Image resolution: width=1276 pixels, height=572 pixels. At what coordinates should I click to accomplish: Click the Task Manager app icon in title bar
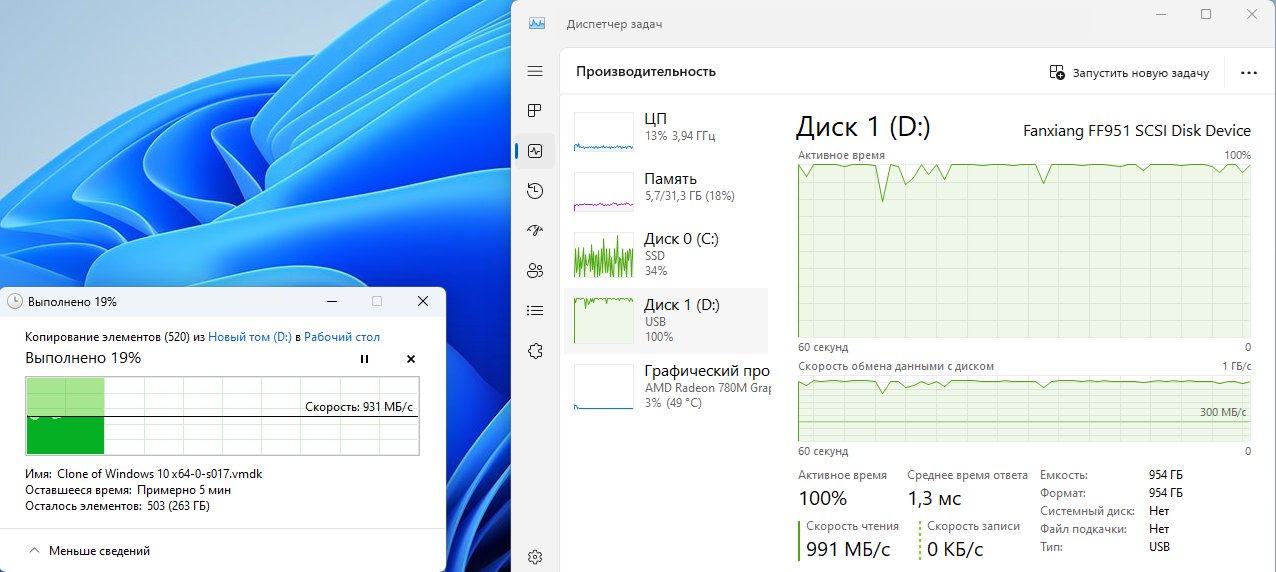[537, 23]
